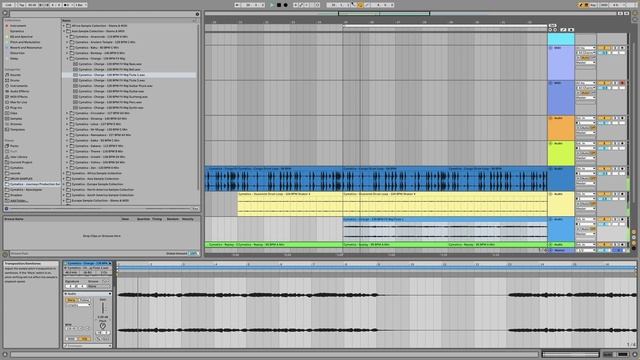Select the Delay collection
Viewport: 640px width, 360px height.
pyautogui.click(x=14, y=59)
